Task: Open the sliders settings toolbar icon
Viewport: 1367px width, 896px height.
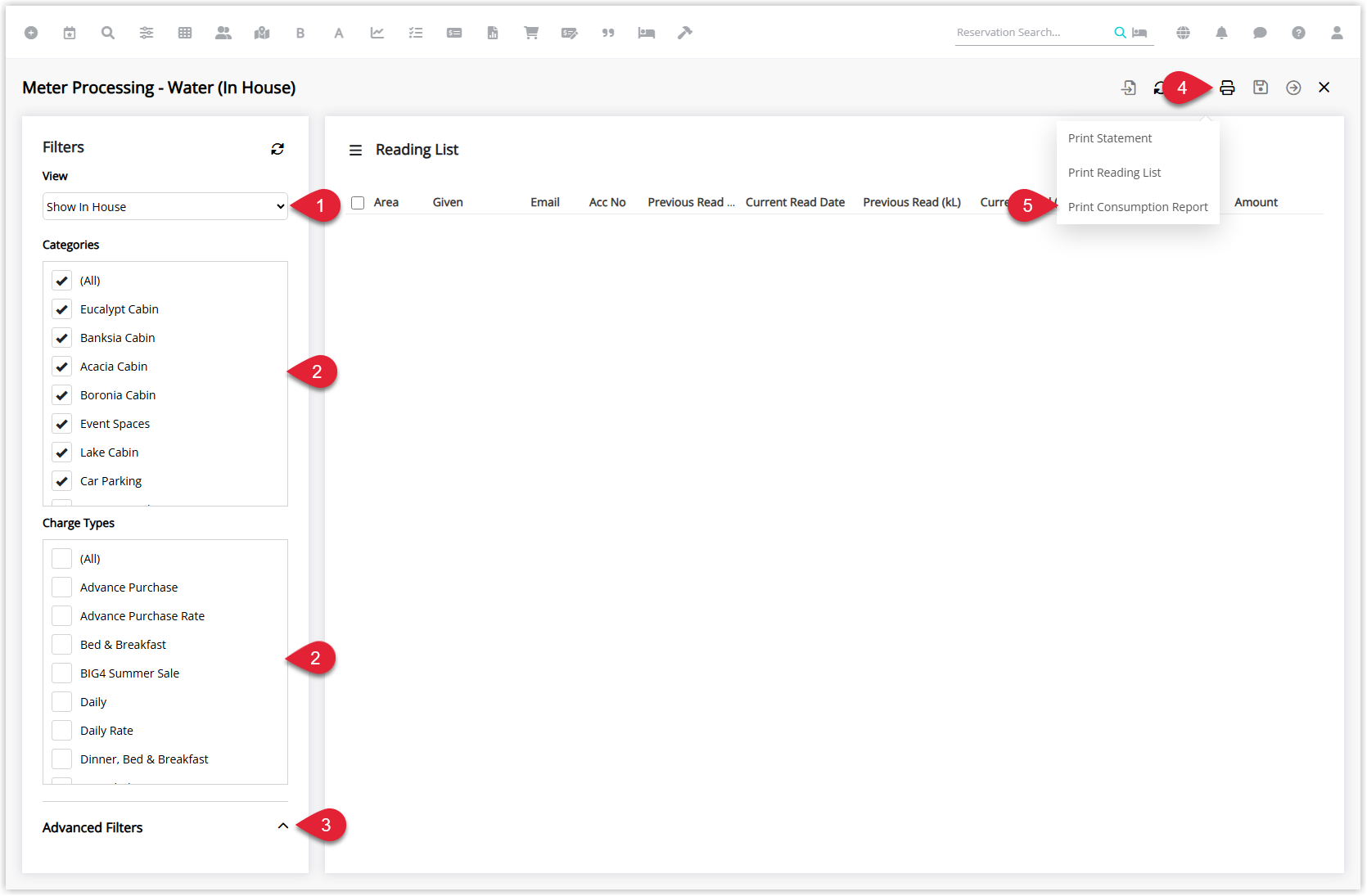Action: 147,33
